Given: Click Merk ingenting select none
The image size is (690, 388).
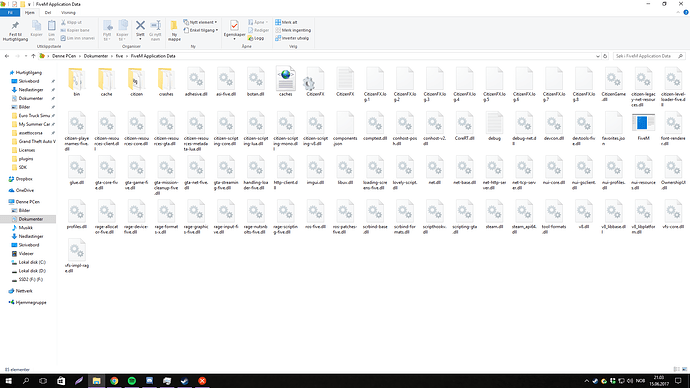Looking at the screenshot, I should coord(293,30).
